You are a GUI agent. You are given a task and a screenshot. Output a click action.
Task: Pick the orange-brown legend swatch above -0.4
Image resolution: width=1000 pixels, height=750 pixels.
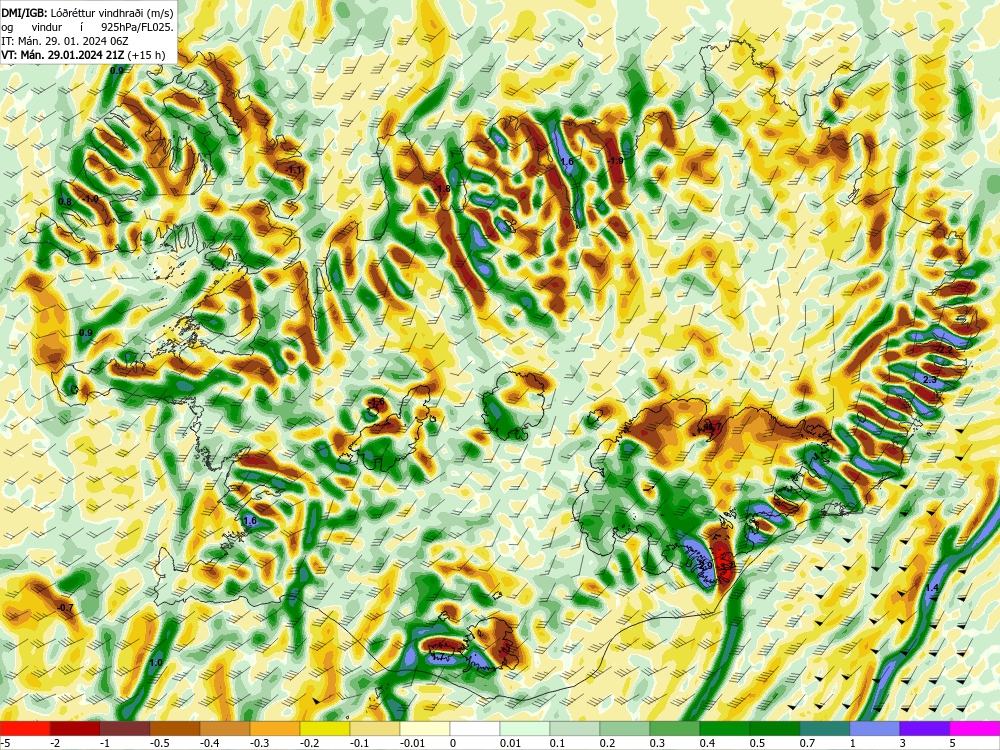224,728
